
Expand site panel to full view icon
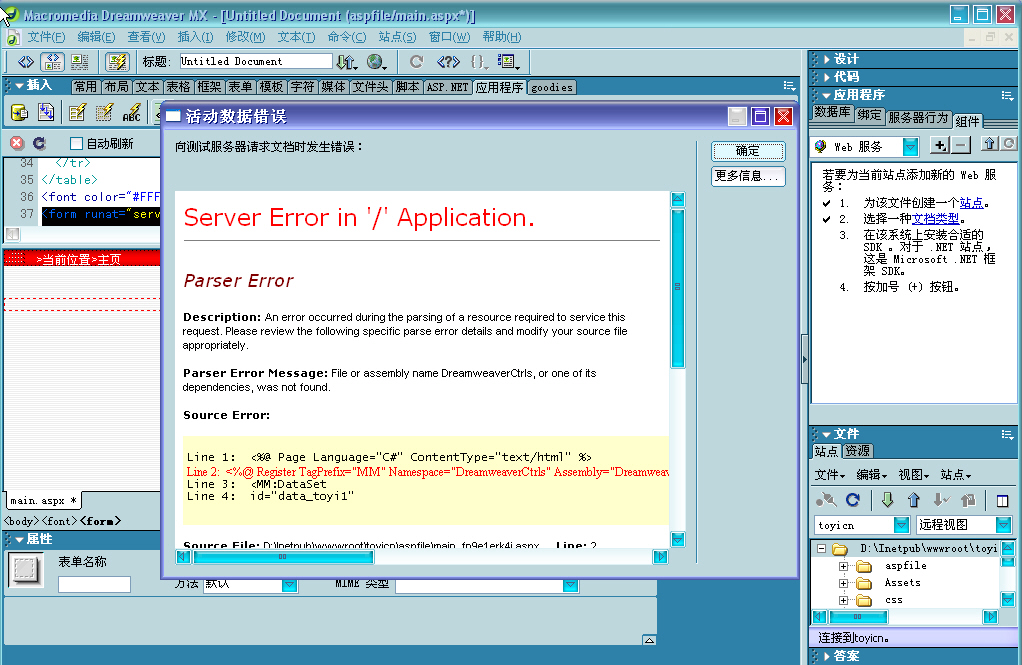(1002, 501)
